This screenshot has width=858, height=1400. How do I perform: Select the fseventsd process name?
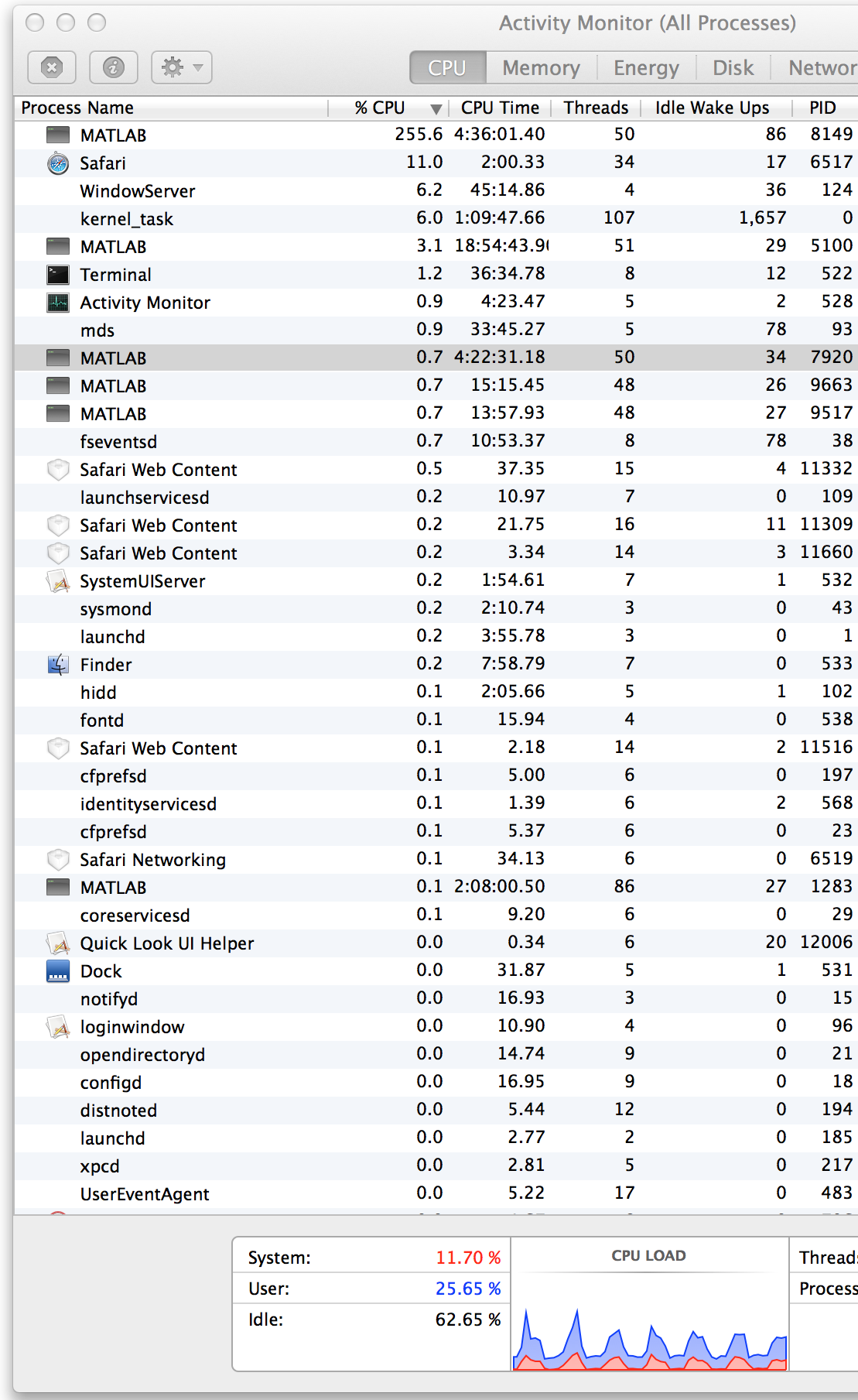(x=118, y=442)
